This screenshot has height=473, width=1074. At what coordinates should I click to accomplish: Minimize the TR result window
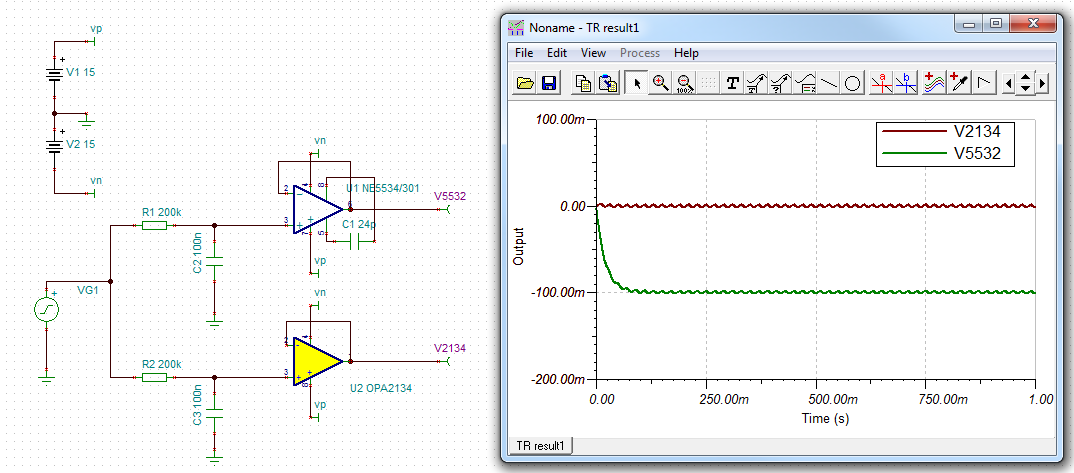click(968, 23)
